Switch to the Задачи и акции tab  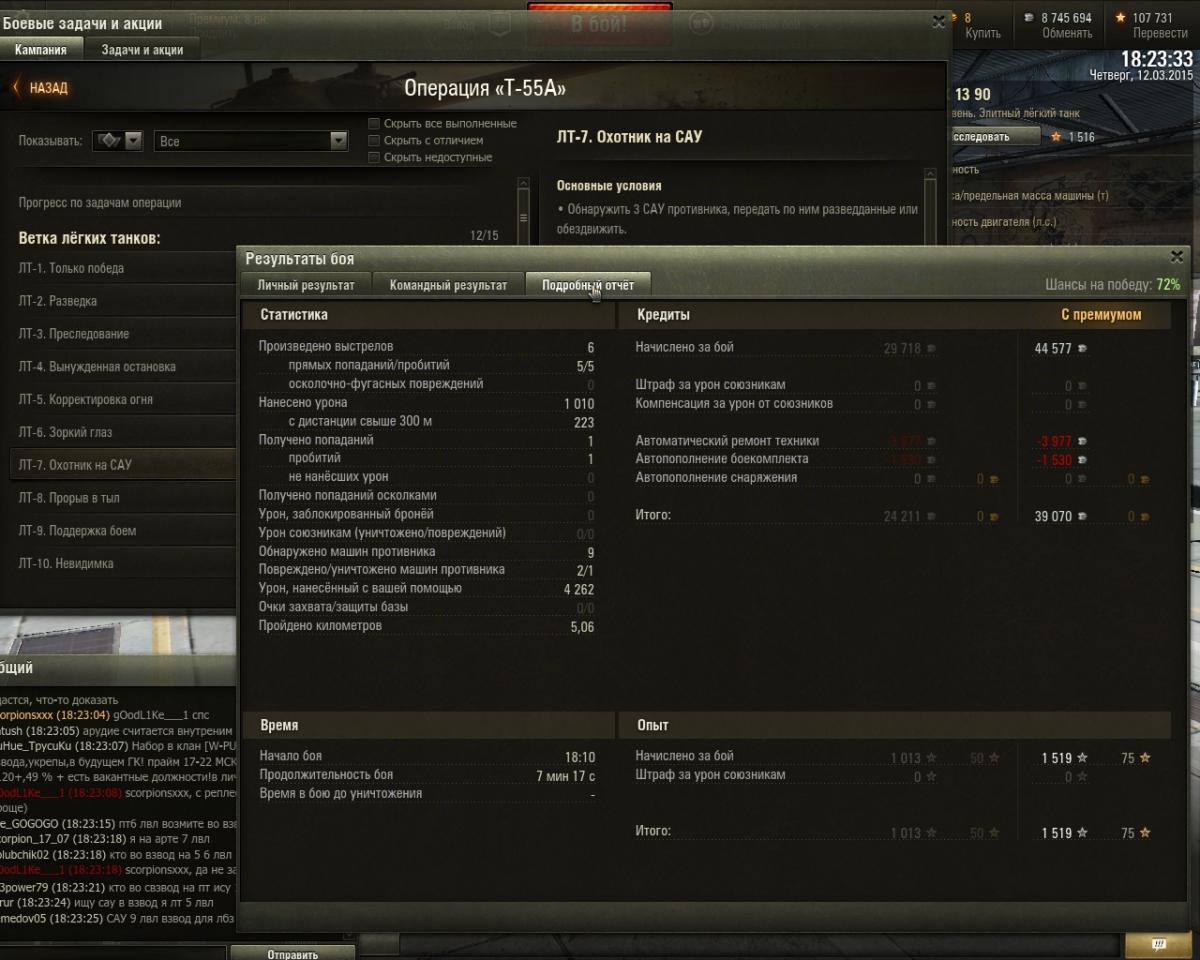(142, 50)
